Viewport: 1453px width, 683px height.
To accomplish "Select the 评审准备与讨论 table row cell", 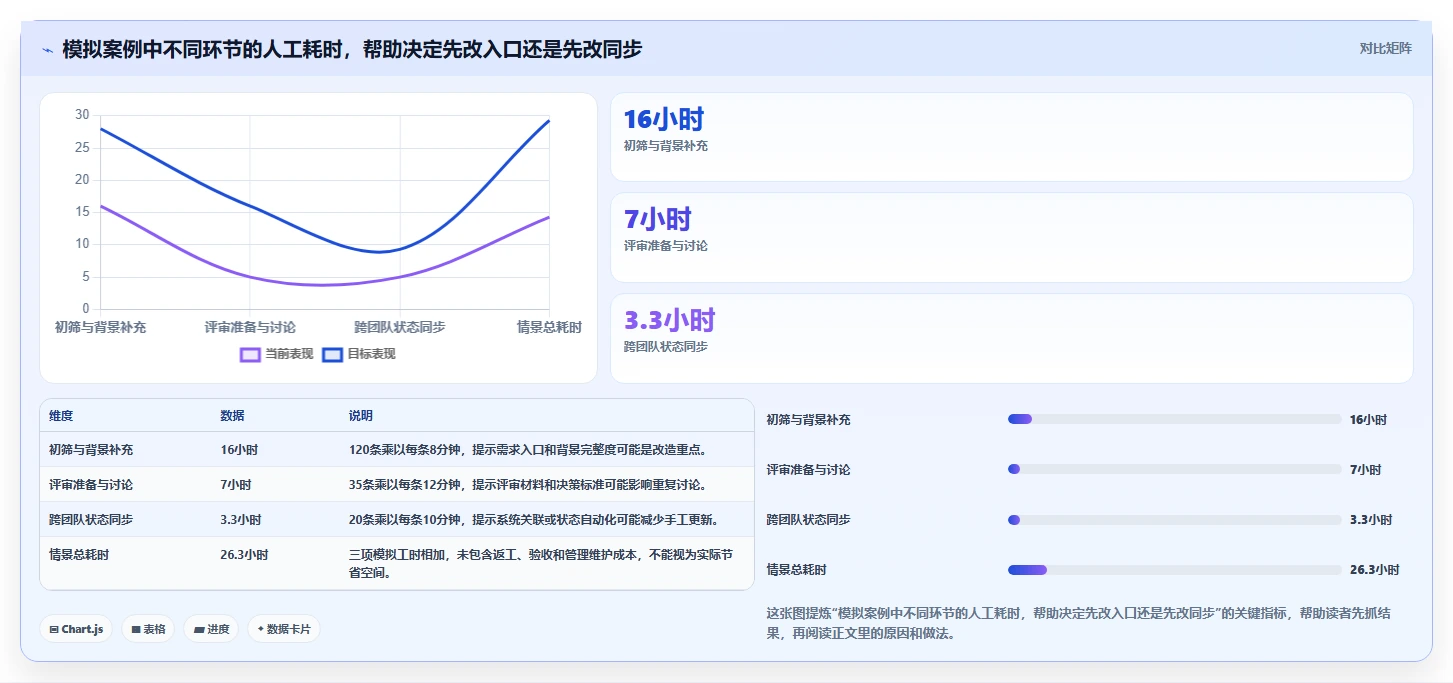I will [x=91, y=485].
